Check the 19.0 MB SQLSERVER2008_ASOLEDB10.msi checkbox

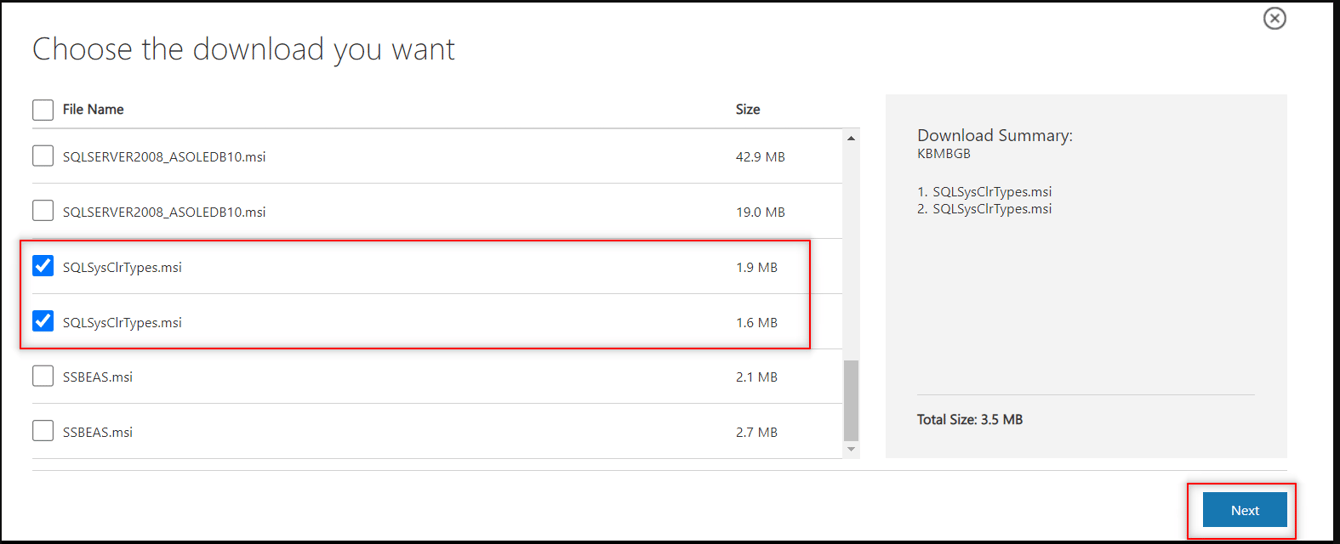[x=43, y=211]
